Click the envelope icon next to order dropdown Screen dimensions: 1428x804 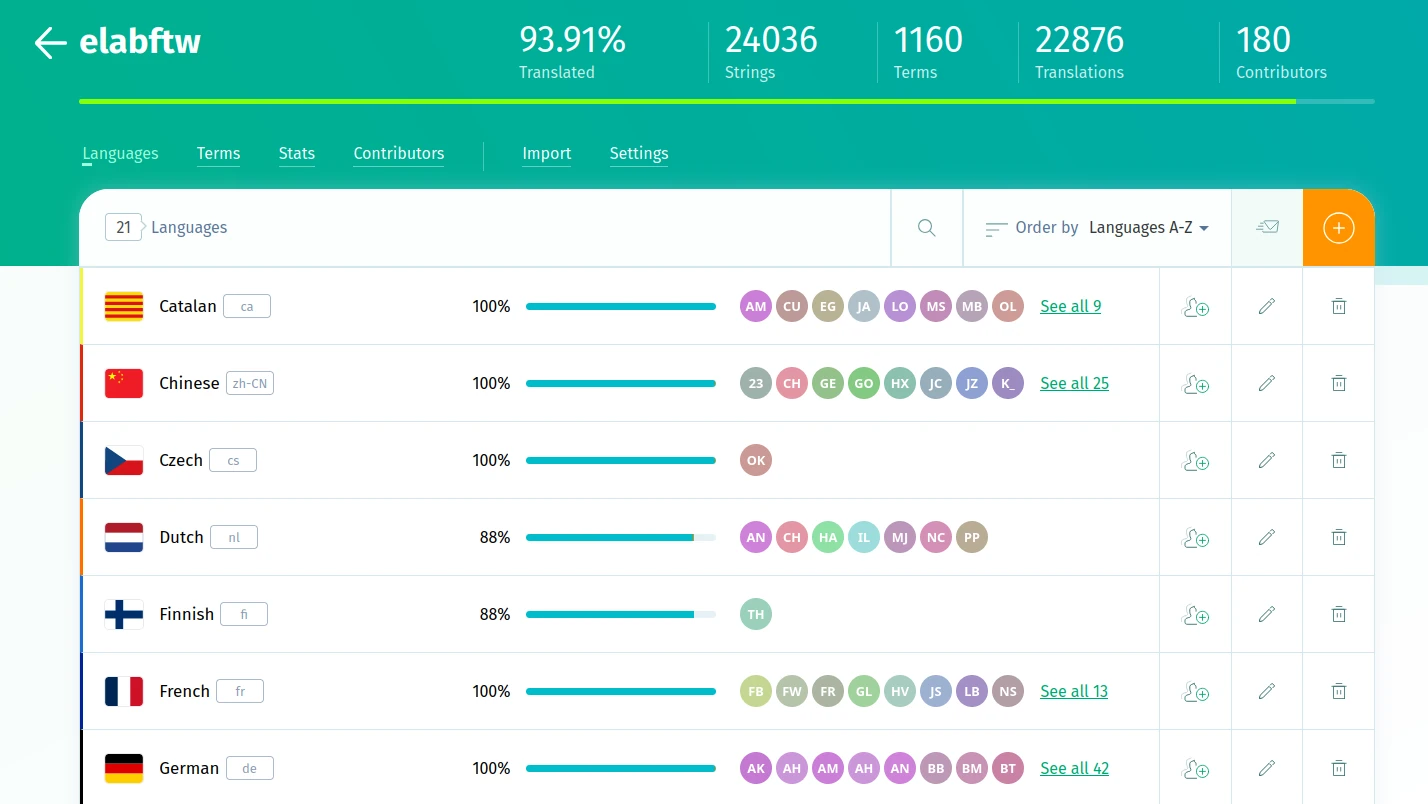click(1267, 228)
